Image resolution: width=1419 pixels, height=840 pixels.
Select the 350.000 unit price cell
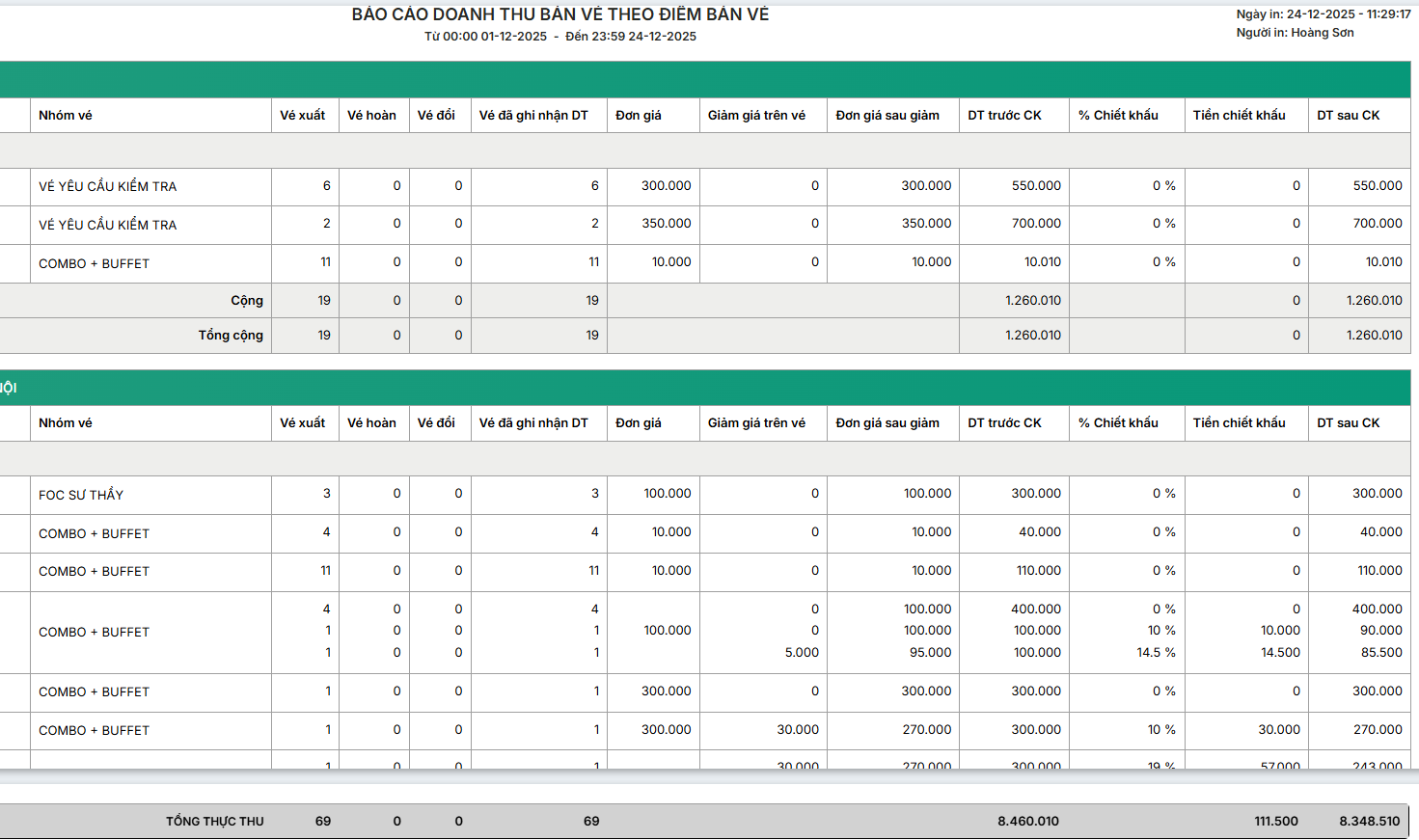tap(666, 224)
